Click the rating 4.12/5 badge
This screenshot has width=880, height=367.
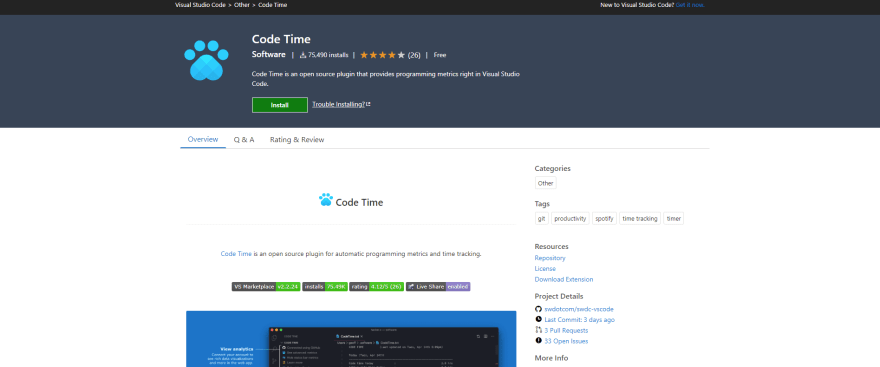(377, 287)
